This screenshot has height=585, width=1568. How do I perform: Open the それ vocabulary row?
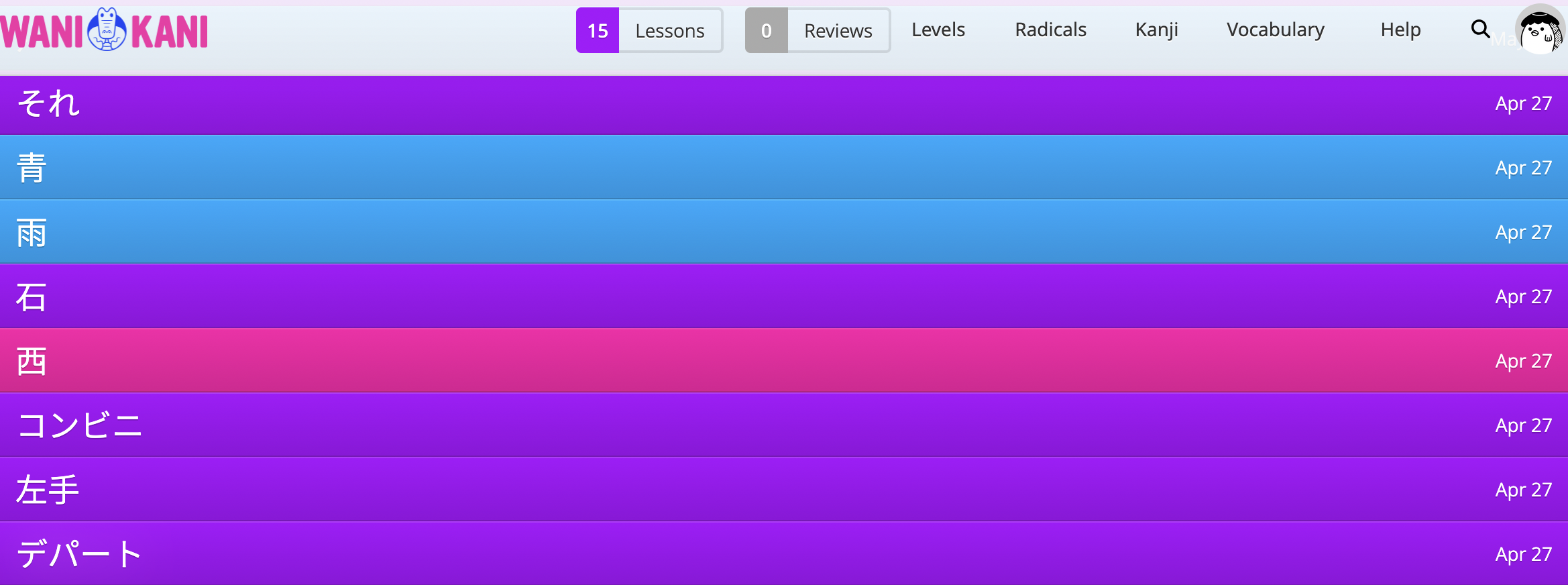[784, 105]
